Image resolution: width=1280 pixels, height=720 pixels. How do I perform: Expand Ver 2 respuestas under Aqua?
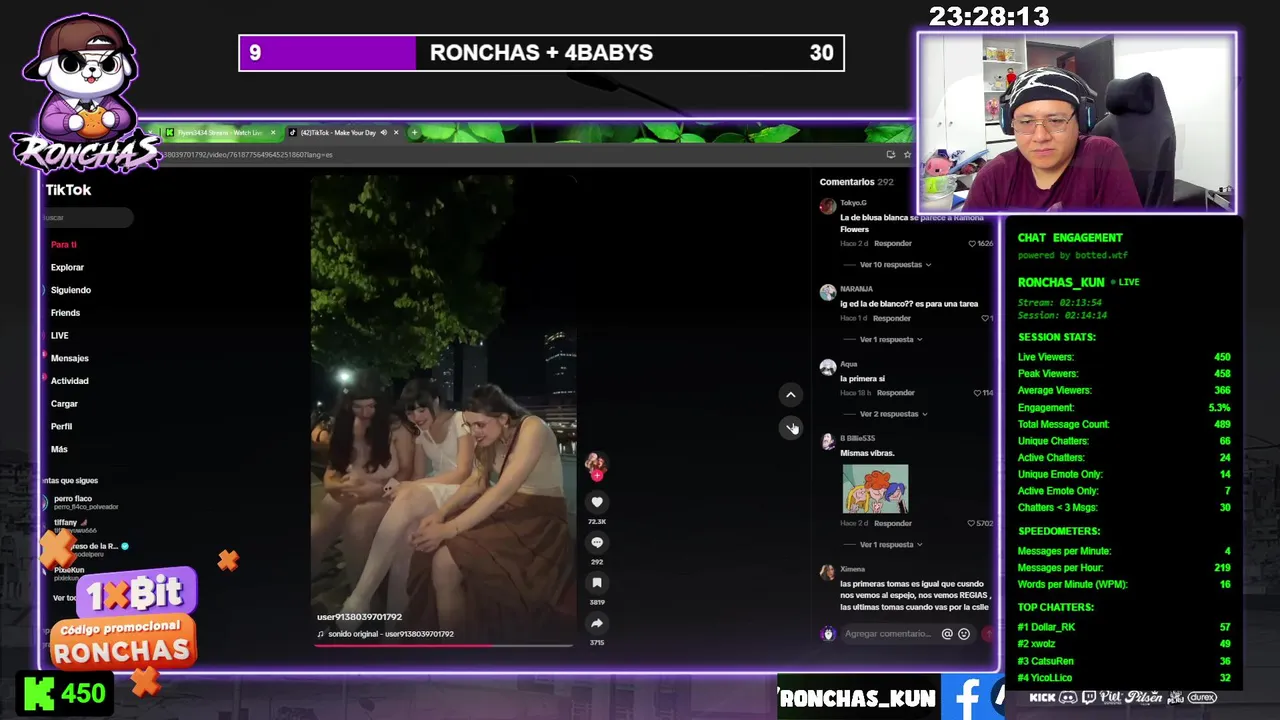coord(893,414)
